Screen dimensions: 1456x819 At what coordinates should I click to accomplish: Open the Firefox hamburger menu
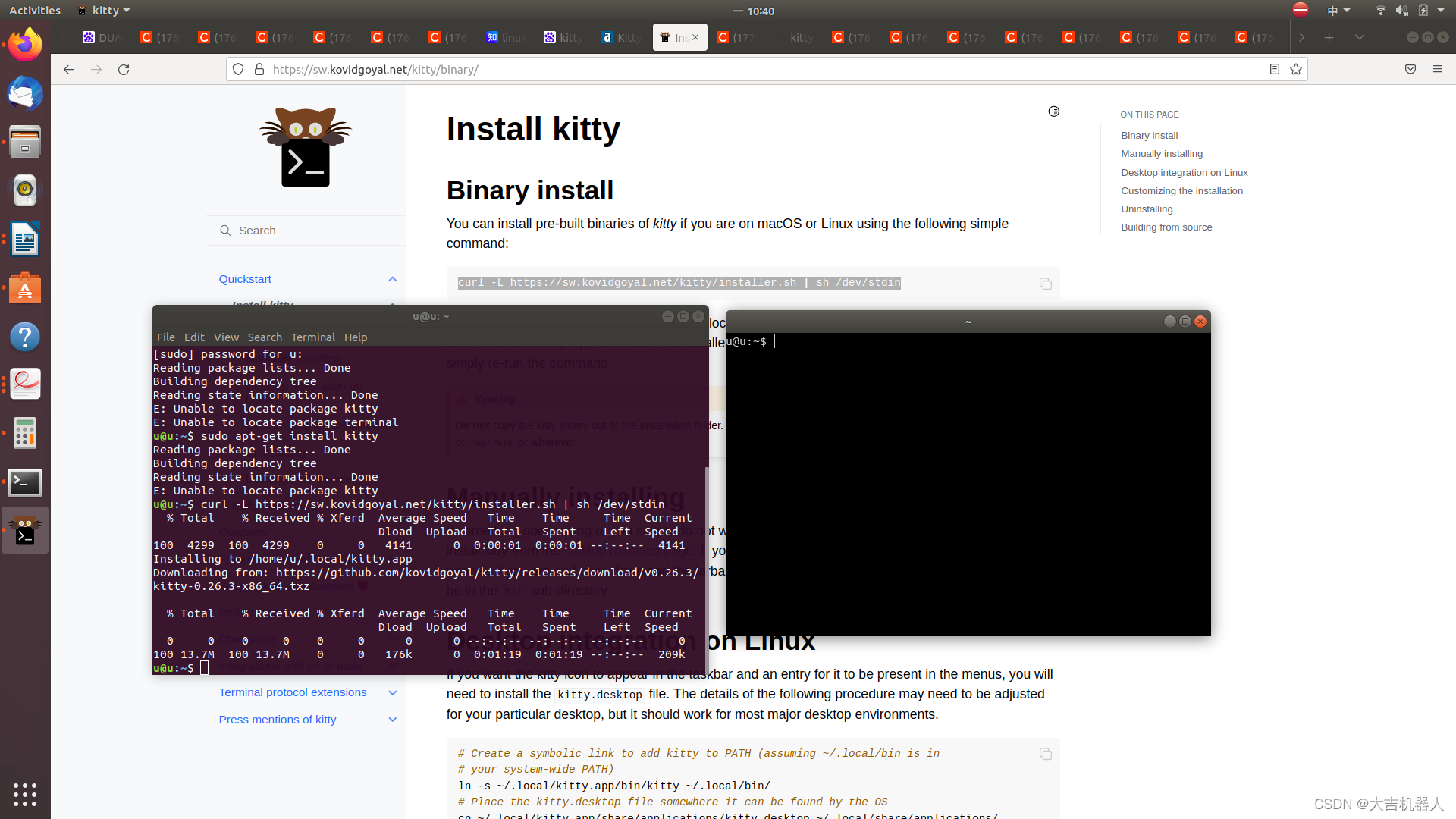[1439, 69]
